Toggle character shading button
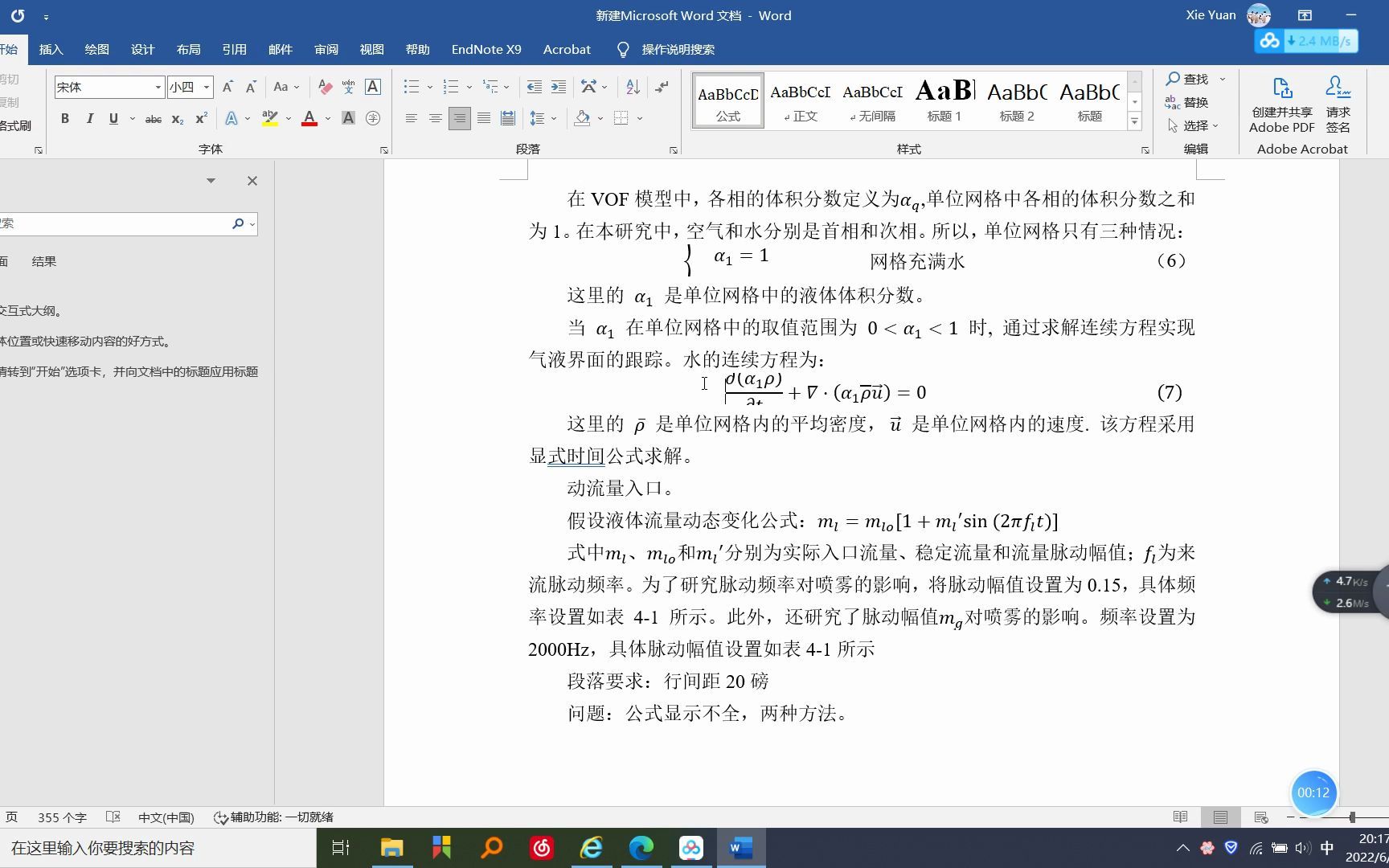The width and height of the screenshot is (1389, 868). (x=348, y=118)
